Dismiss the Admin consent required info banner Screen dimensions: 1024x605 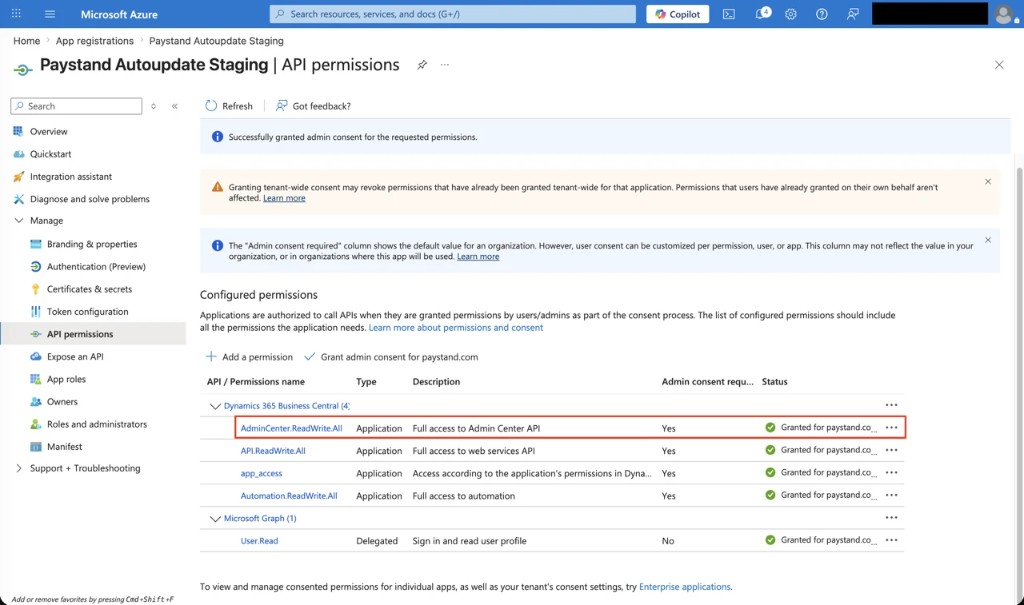(987, 240)
